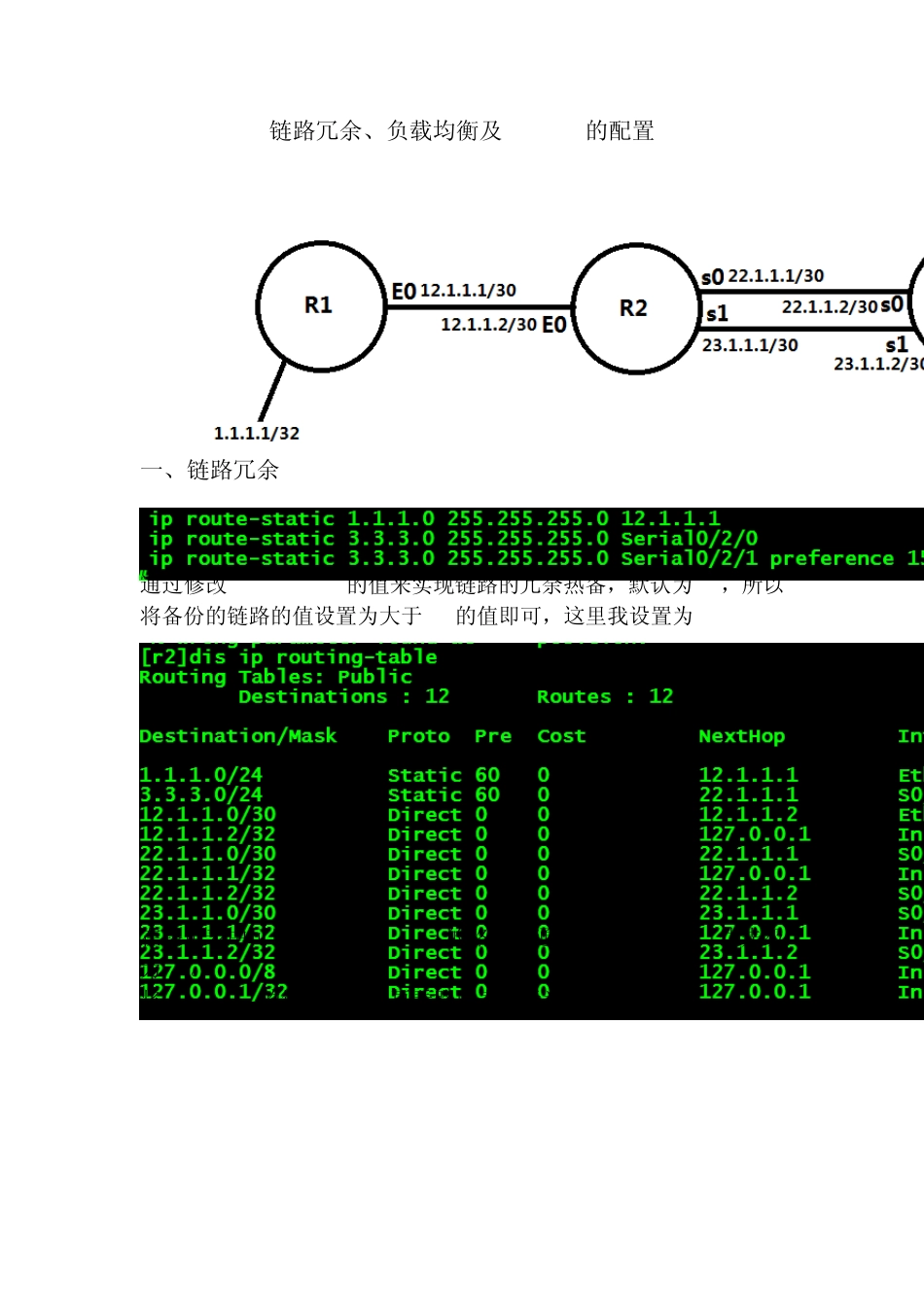The image size is (924, 1307).
Task: Click NextHop 22.1.1.1 in 3.3.3.0/24 row
Action: (748, 795)
